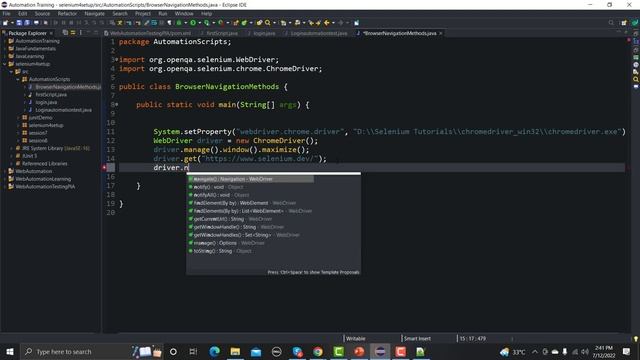Select Loginautomationtest.java in Package Explorer

click(63, 110)
